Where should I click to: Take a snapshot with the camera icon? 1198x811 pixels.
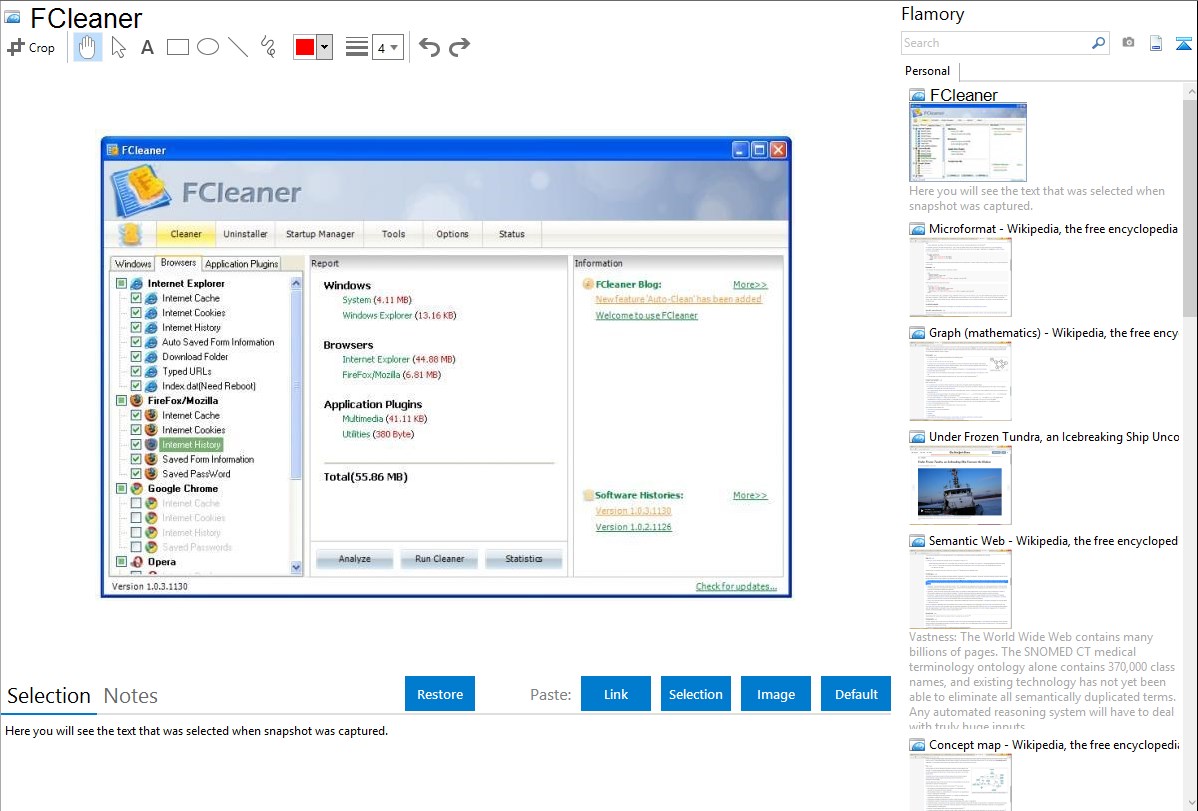(x=1128, y=43)
